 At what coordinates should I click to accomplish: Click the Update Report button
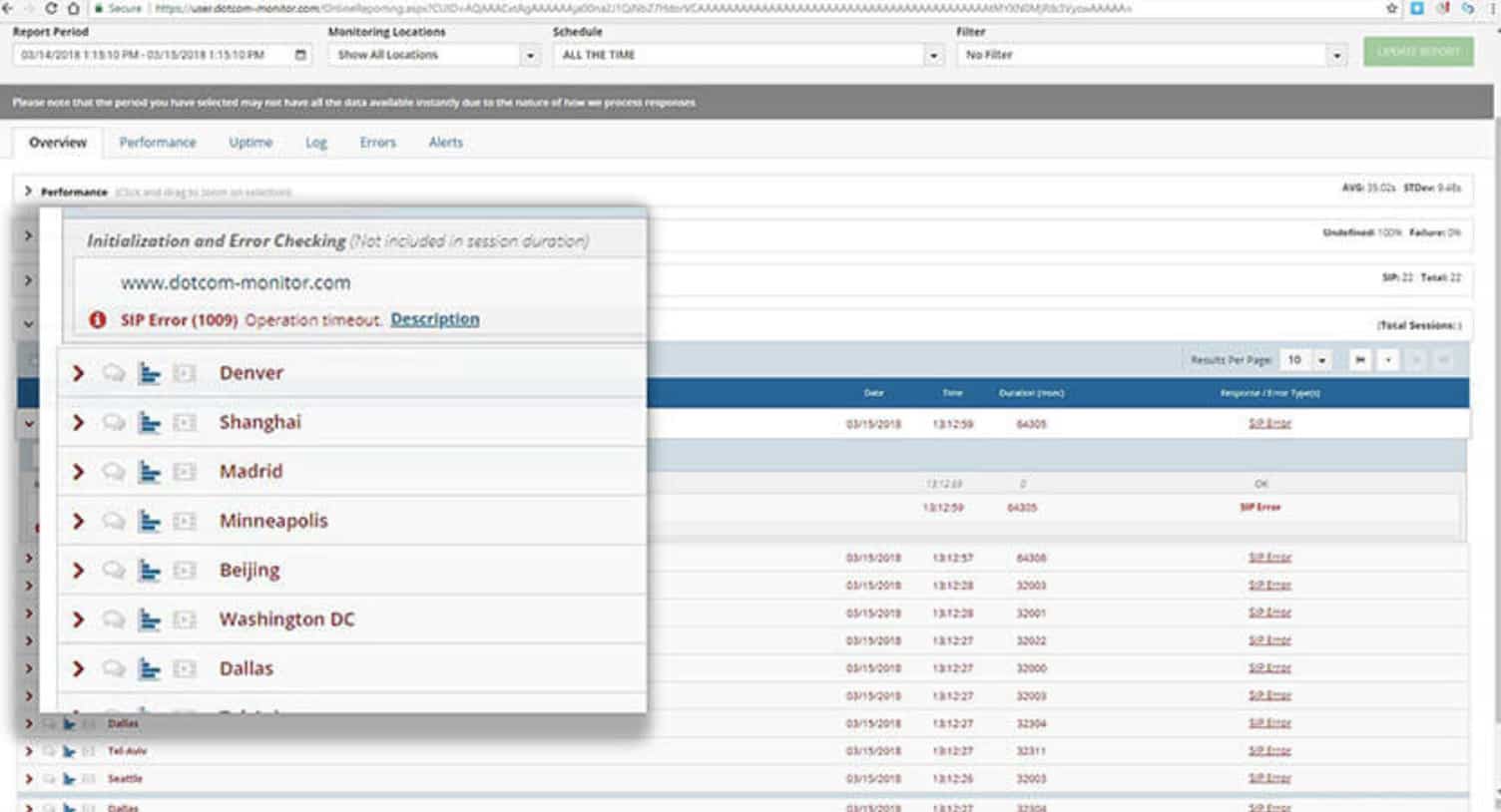tap(1418, 52)
